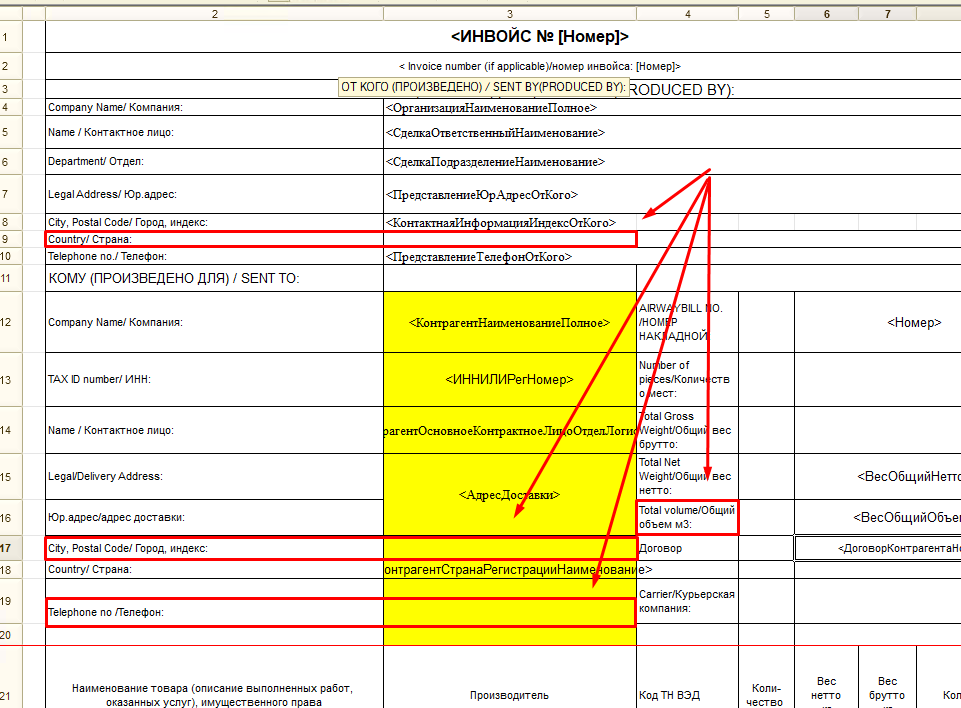Select the "Country/ Страна:" cell in row 9
961x708 pixels.
pos(214,240)
